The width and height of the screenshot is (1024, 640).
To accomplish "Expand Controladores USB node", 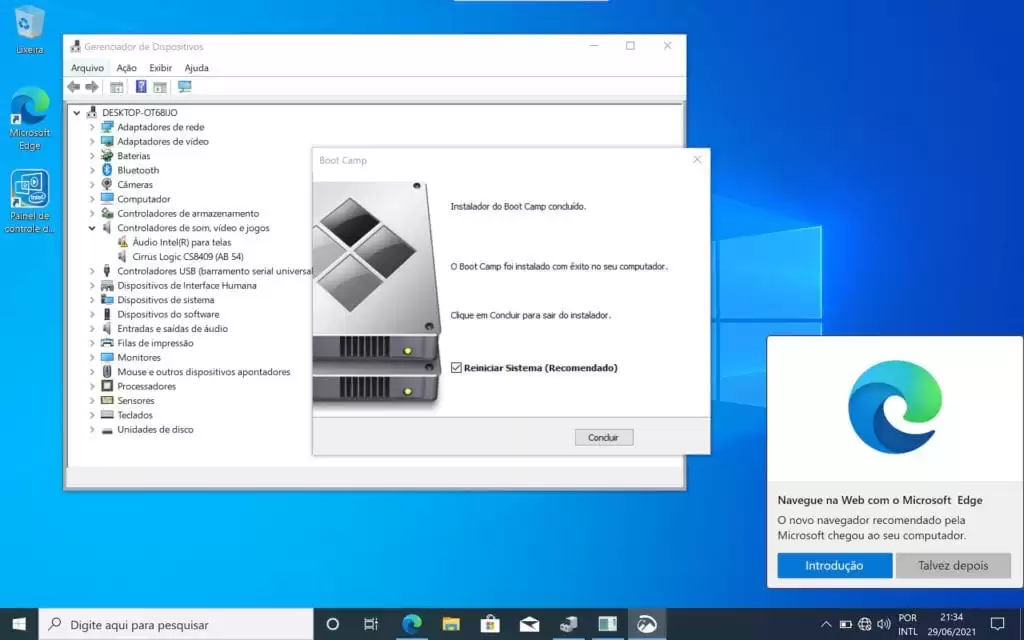I will [x=92, y=271].
